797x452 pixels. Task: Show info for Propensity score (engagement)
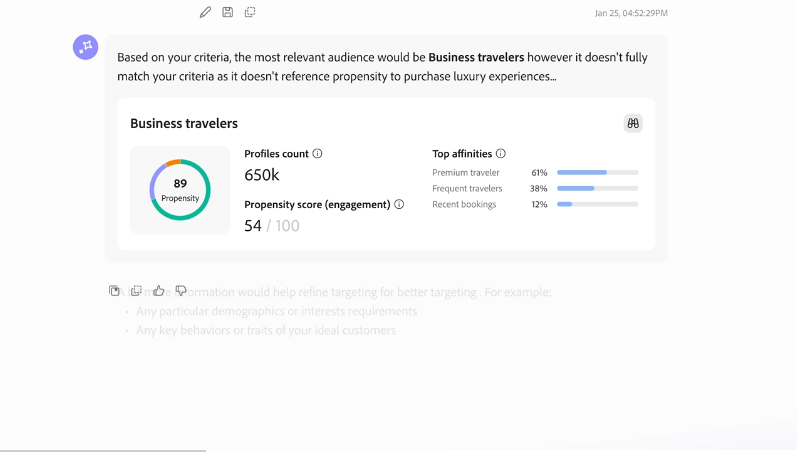pos(399,204)
